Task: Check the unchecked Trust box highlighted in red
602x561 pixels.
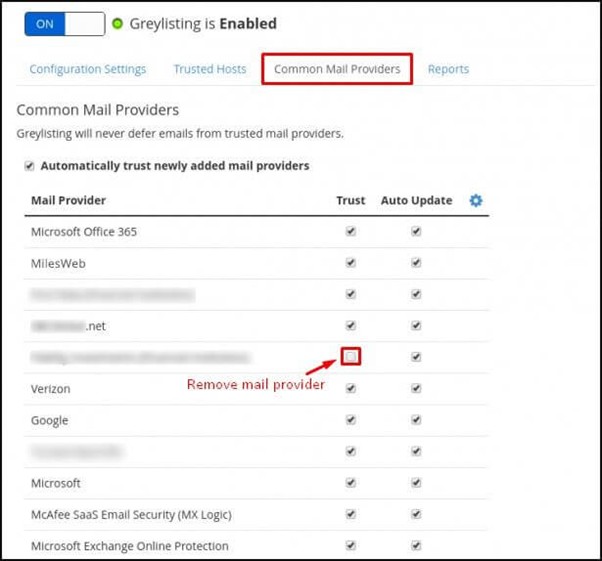Action: click(x=350, y=356)
